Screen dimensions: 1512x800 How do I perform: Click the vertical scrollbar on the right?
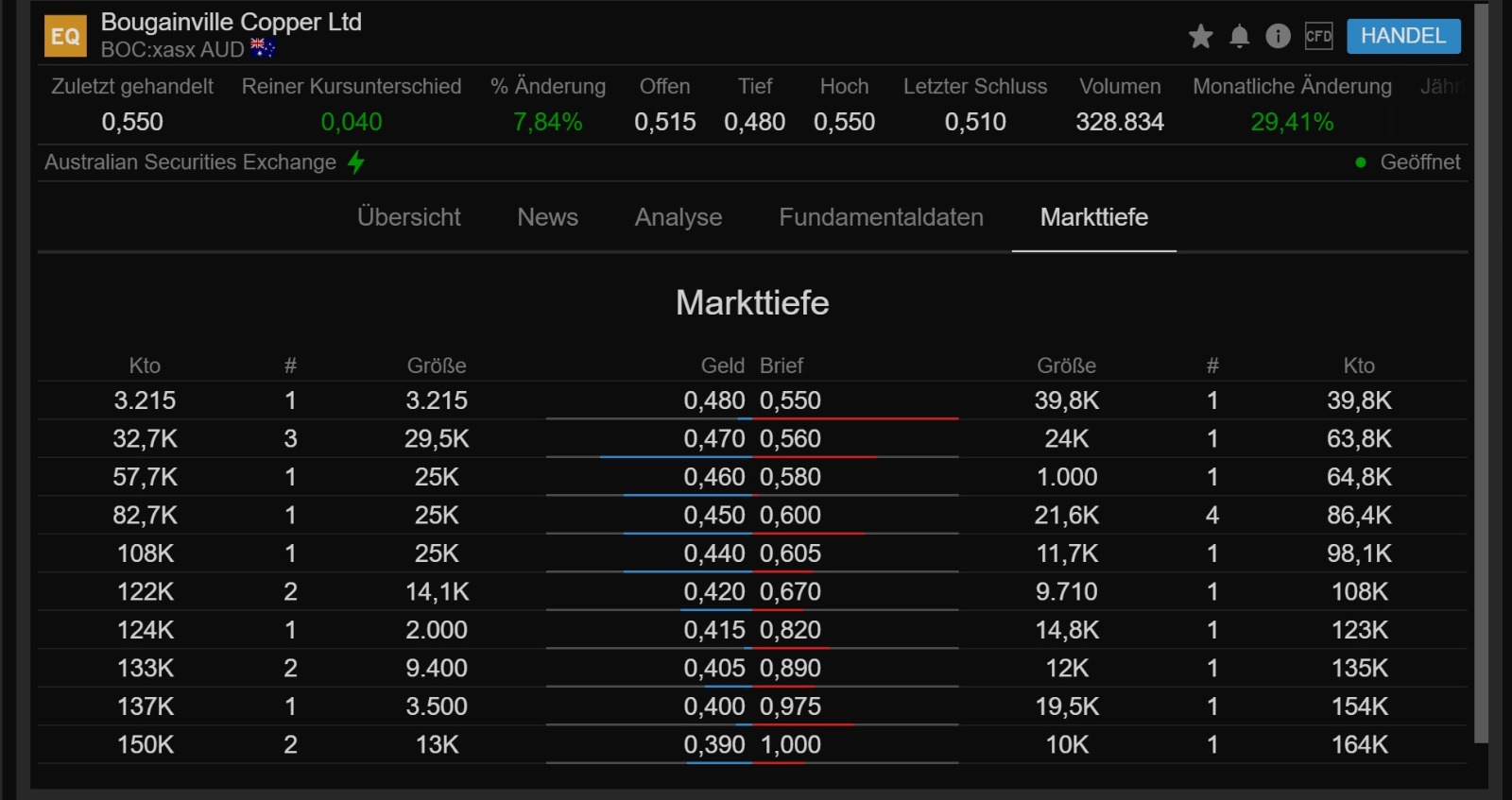coord(1482,373)
